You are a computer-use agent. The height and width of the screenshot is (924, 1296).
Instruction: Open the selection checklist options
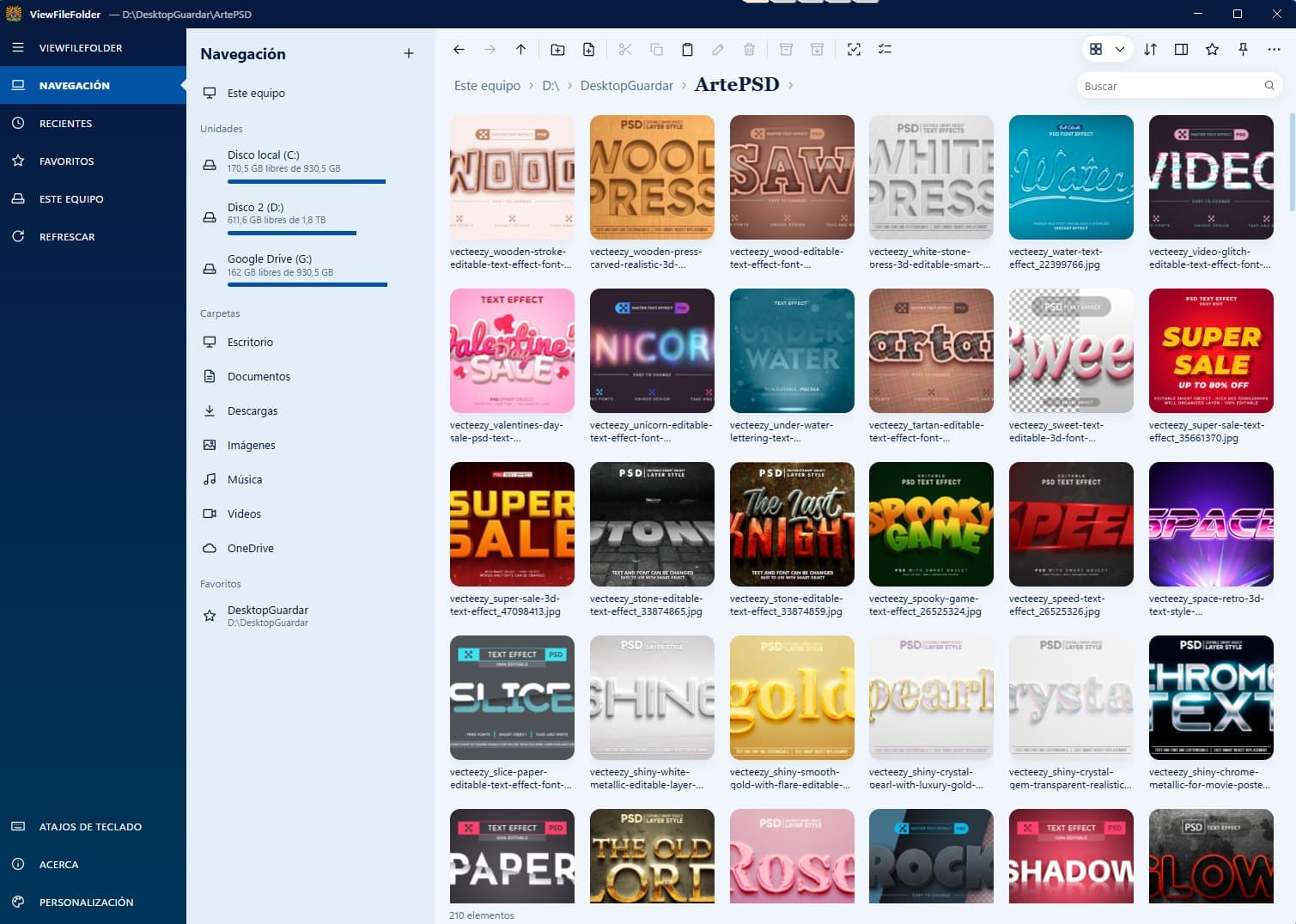tap(885, 50)
